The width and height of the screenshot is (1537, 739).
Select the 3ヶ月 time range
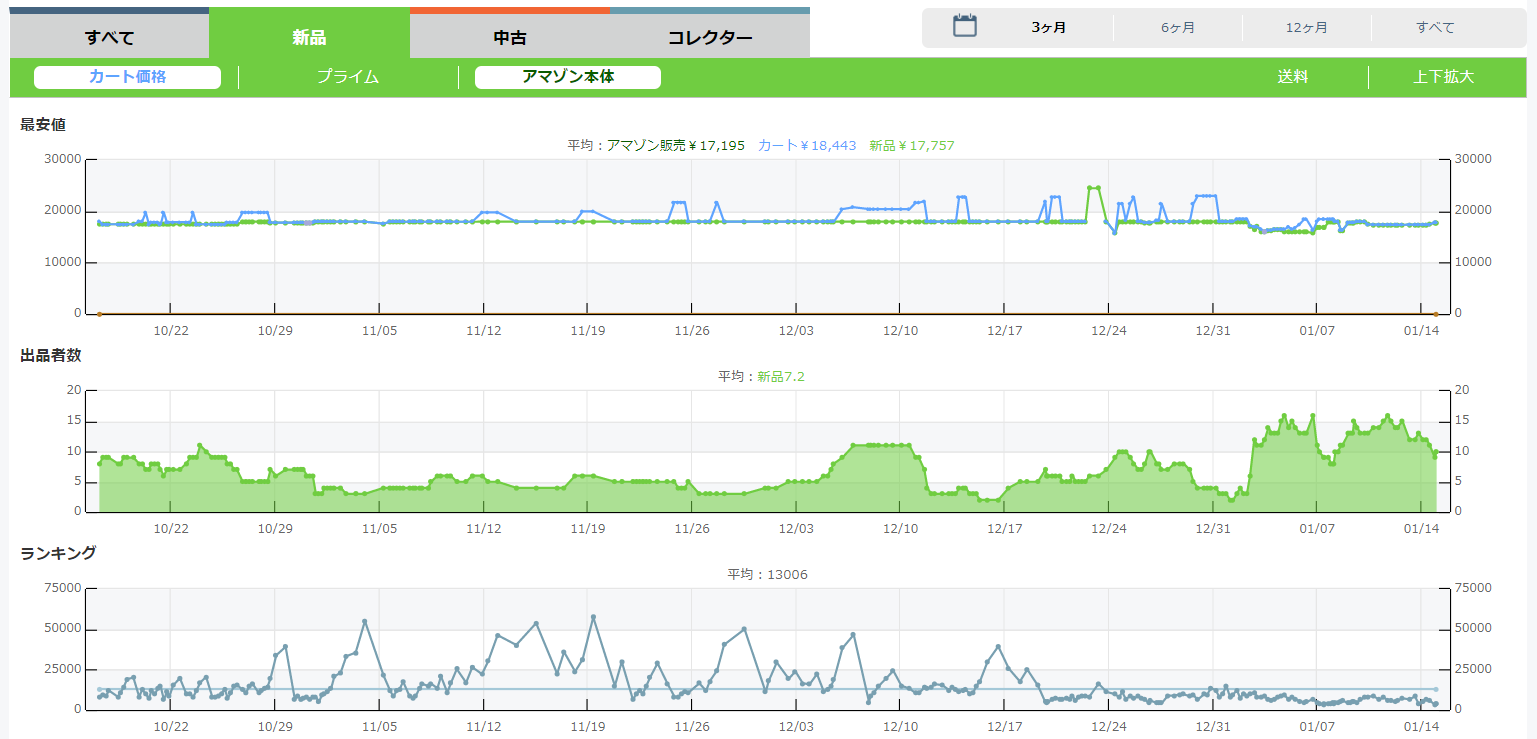[1049, 28]
